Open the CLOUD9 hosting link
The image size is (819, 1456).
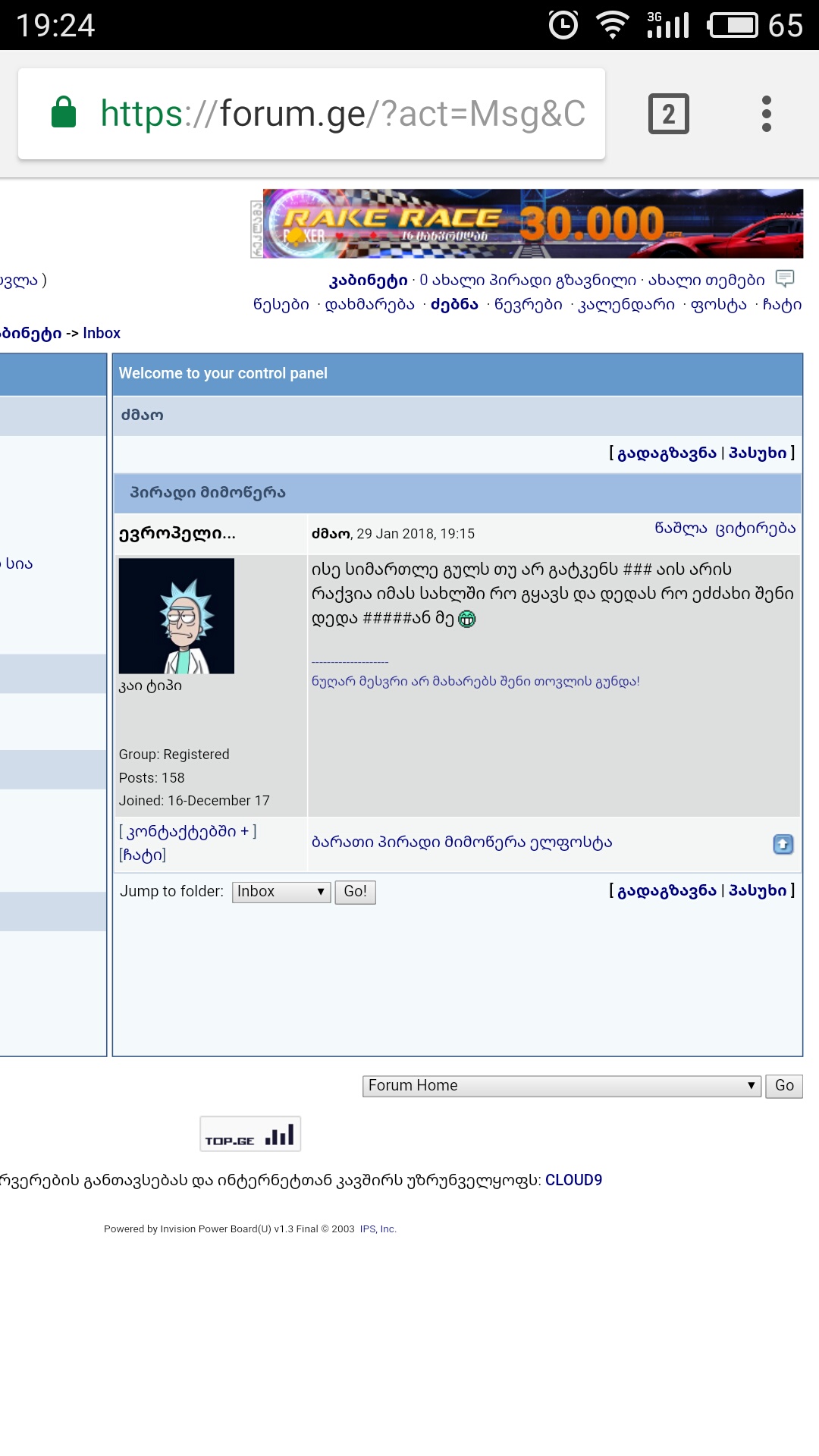[x=573, y=1180]
